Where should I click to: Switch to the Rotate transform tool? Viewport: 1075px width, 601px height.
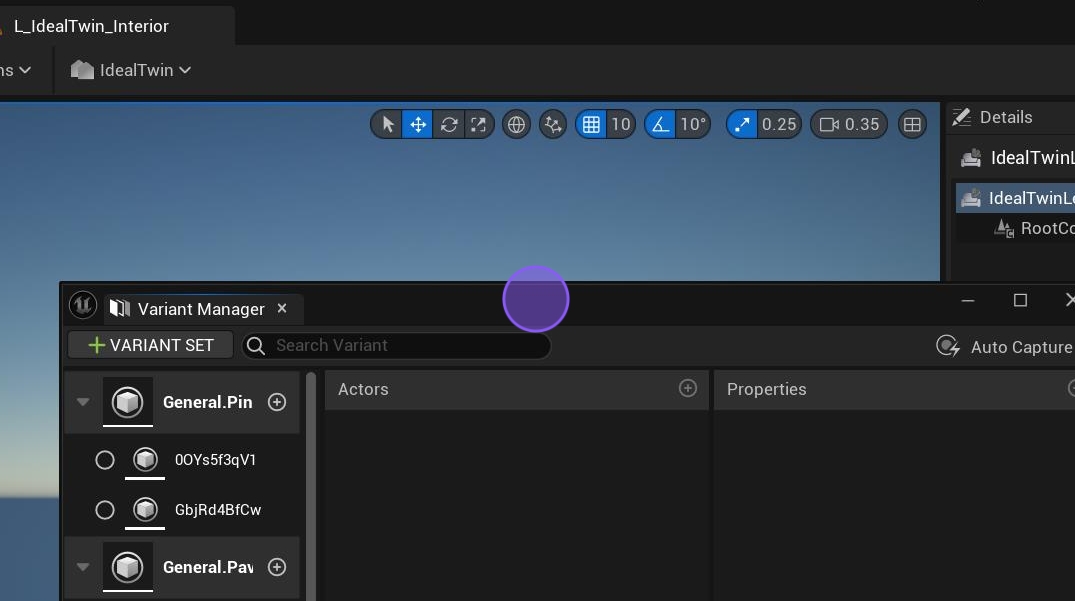[449, 124]
